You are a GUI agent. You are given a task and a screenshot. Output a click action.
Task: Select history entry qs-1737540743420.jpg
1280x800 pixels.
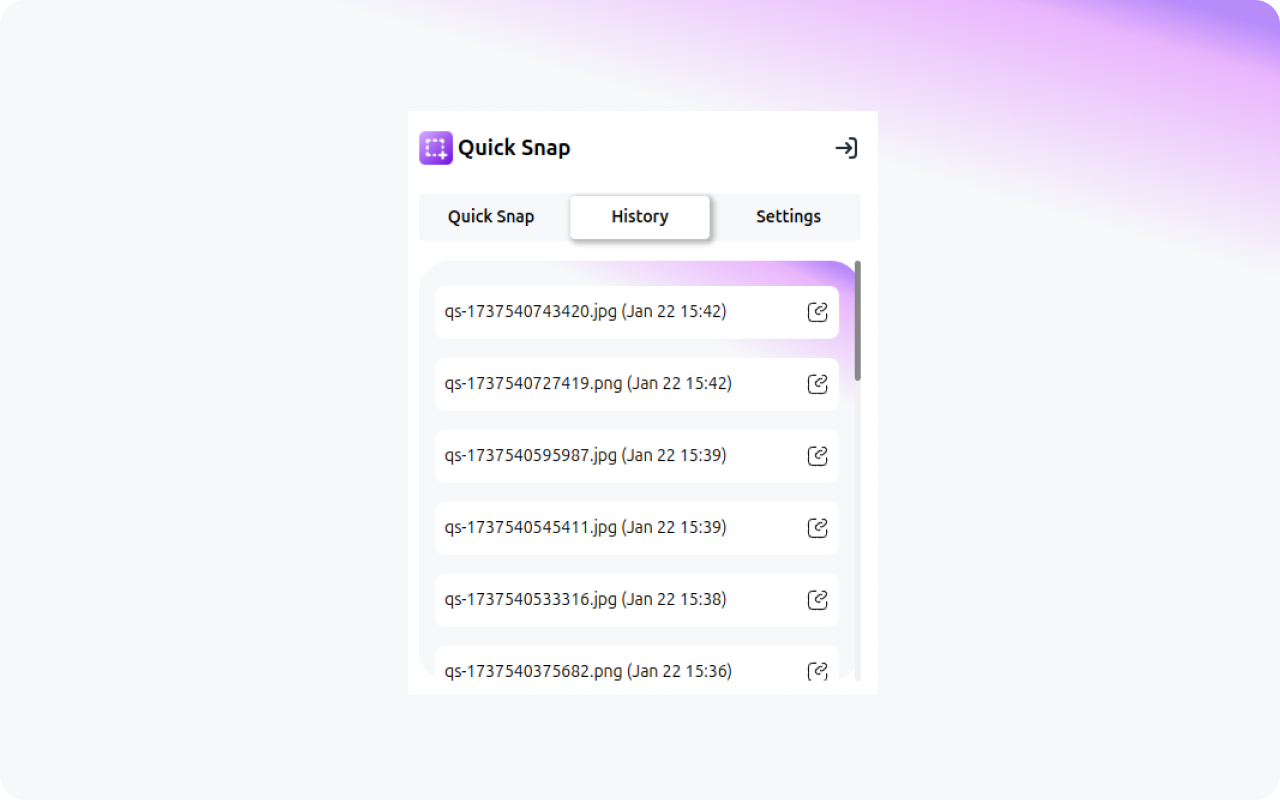pos(585,312)
